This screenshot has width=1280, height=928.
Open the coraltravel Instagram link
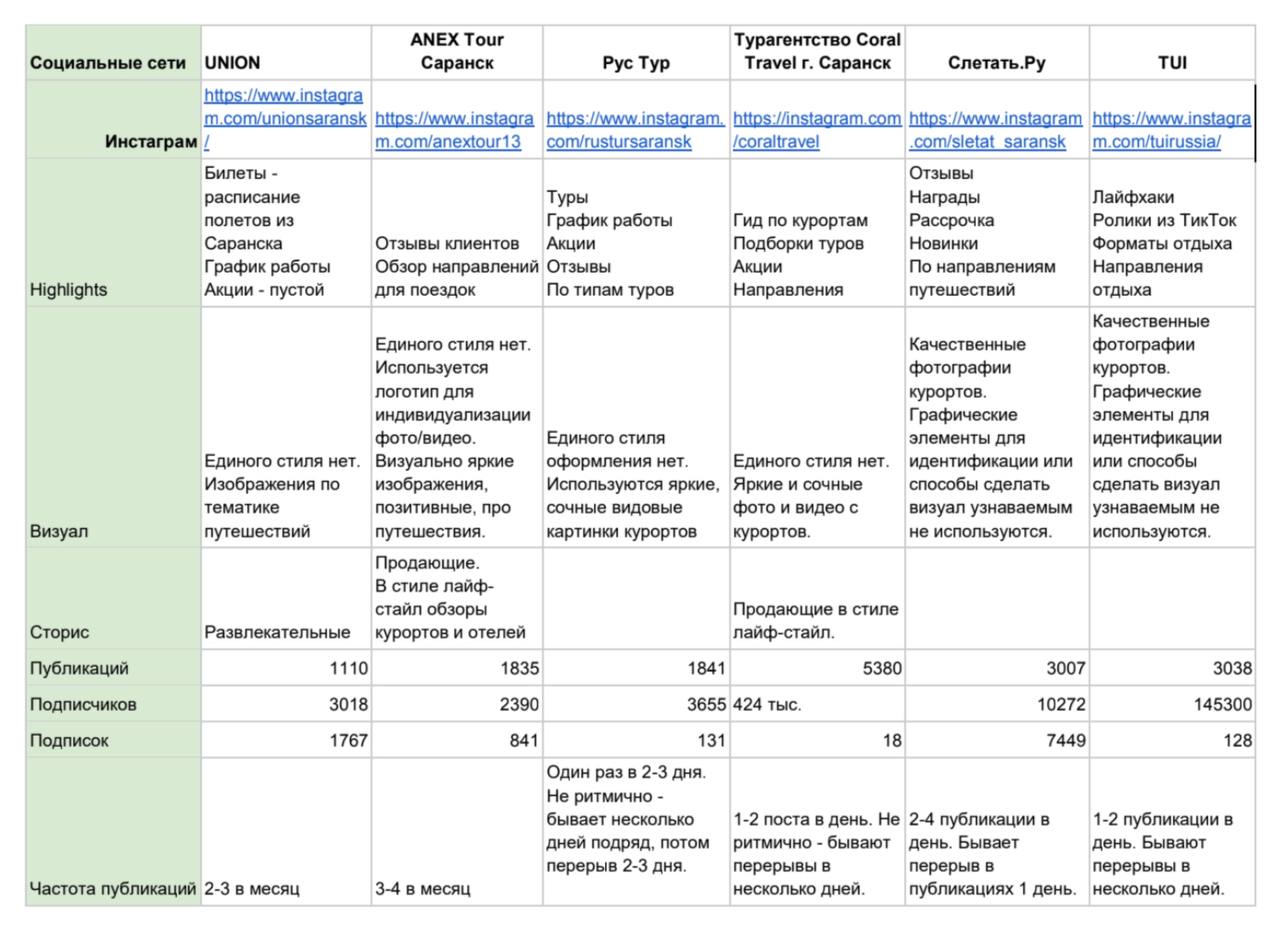[817, 130]
